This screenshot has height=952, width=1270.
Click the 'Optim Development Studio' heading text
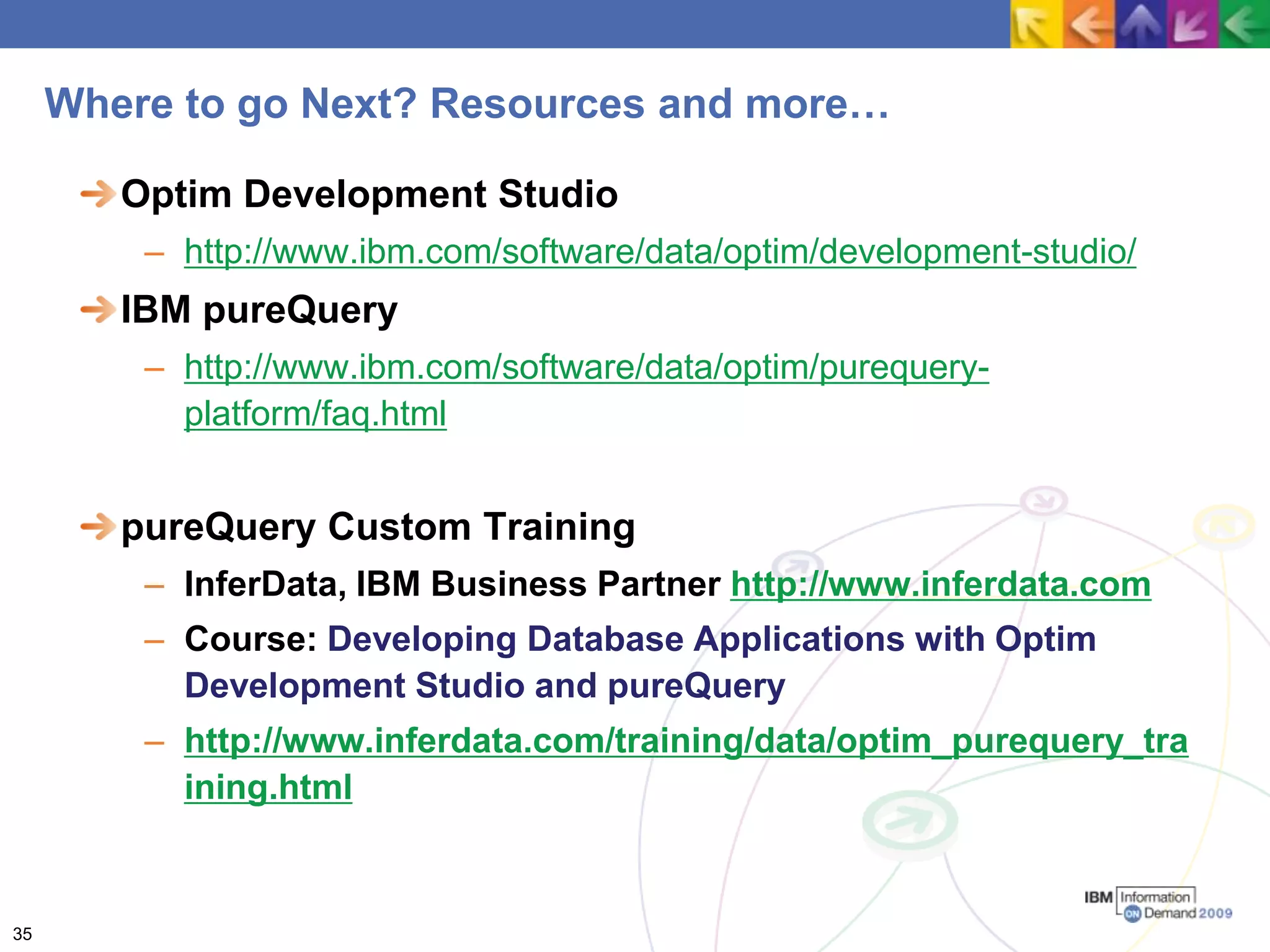(369, 195)
